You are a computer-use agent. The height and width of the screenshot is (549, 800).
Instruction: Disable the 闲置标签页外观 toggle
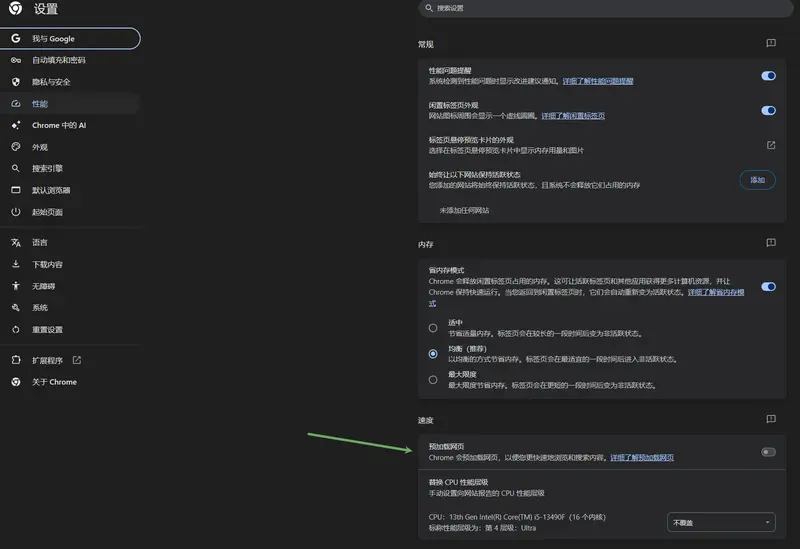768,110
